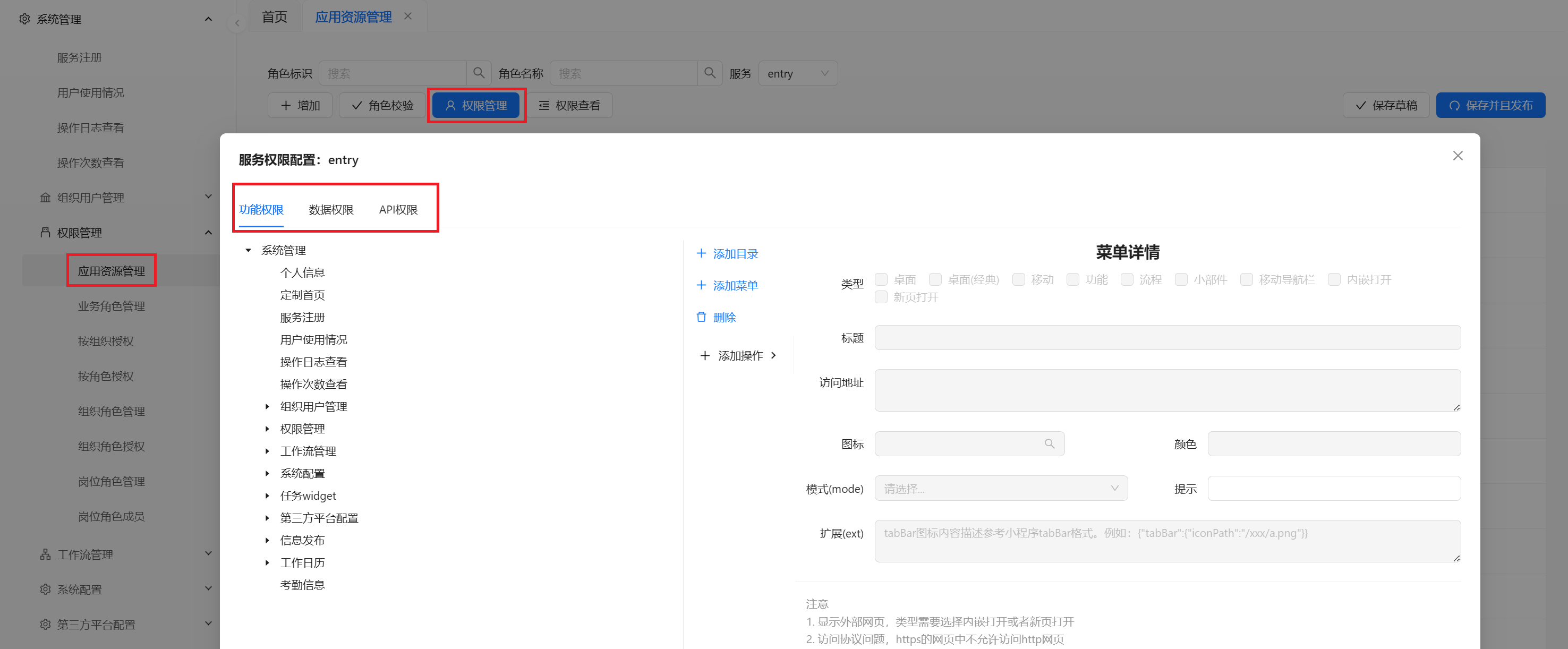
Task: Click the gear icon beside 系统管理 in sidebar
Action: [24, 19]
